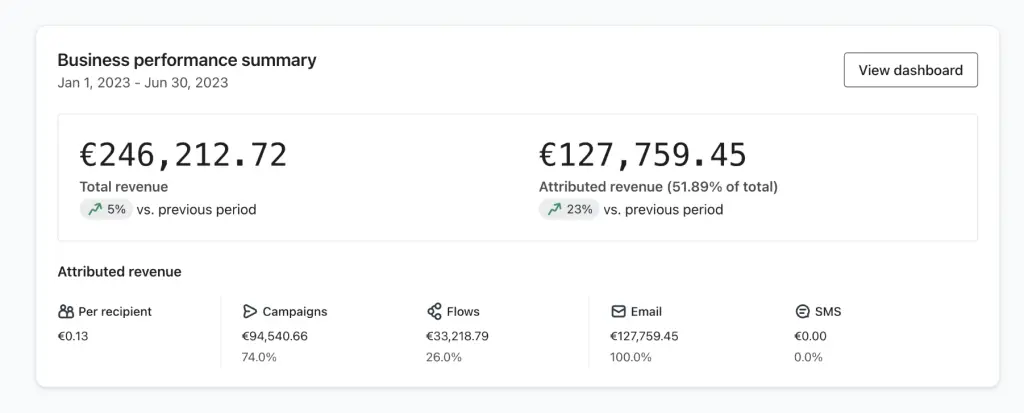Select the 74.0% campaigns percentage

(259, 357)
